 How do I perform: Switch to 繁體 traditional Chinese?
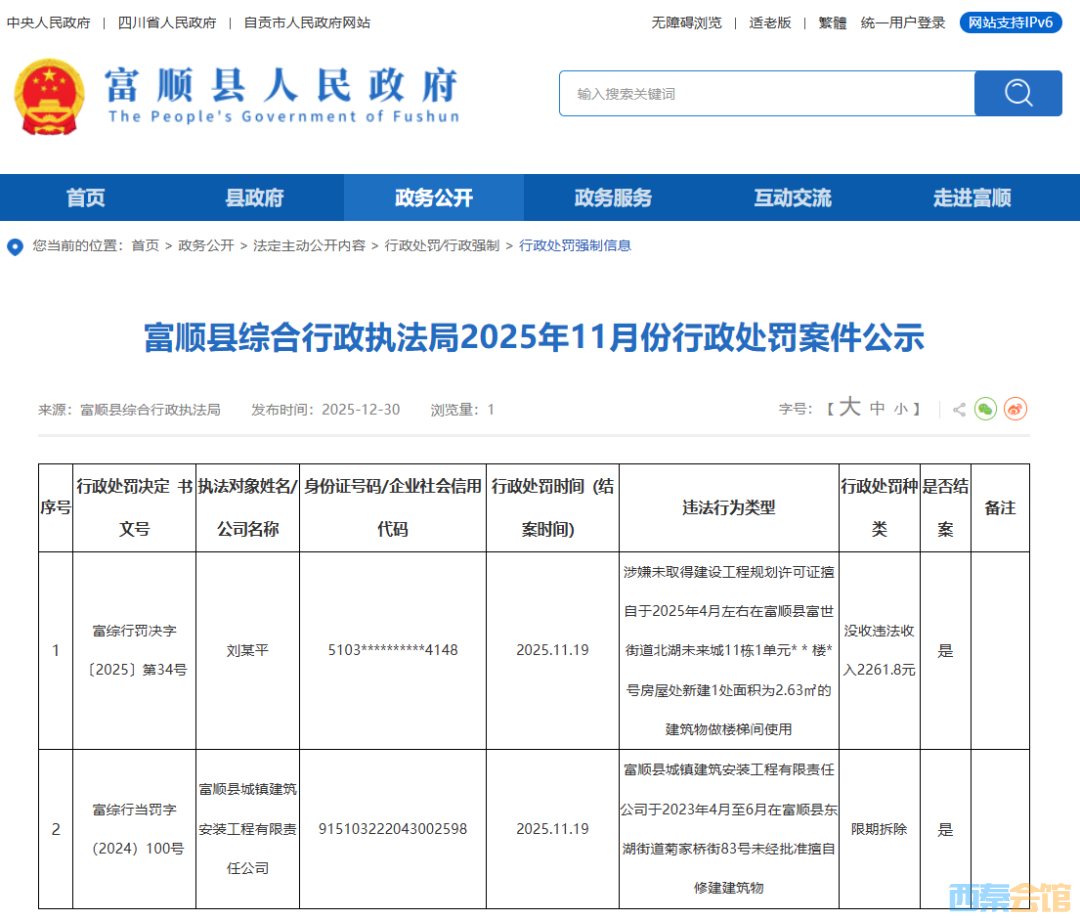pyautogui.click(x=832, y=22)
